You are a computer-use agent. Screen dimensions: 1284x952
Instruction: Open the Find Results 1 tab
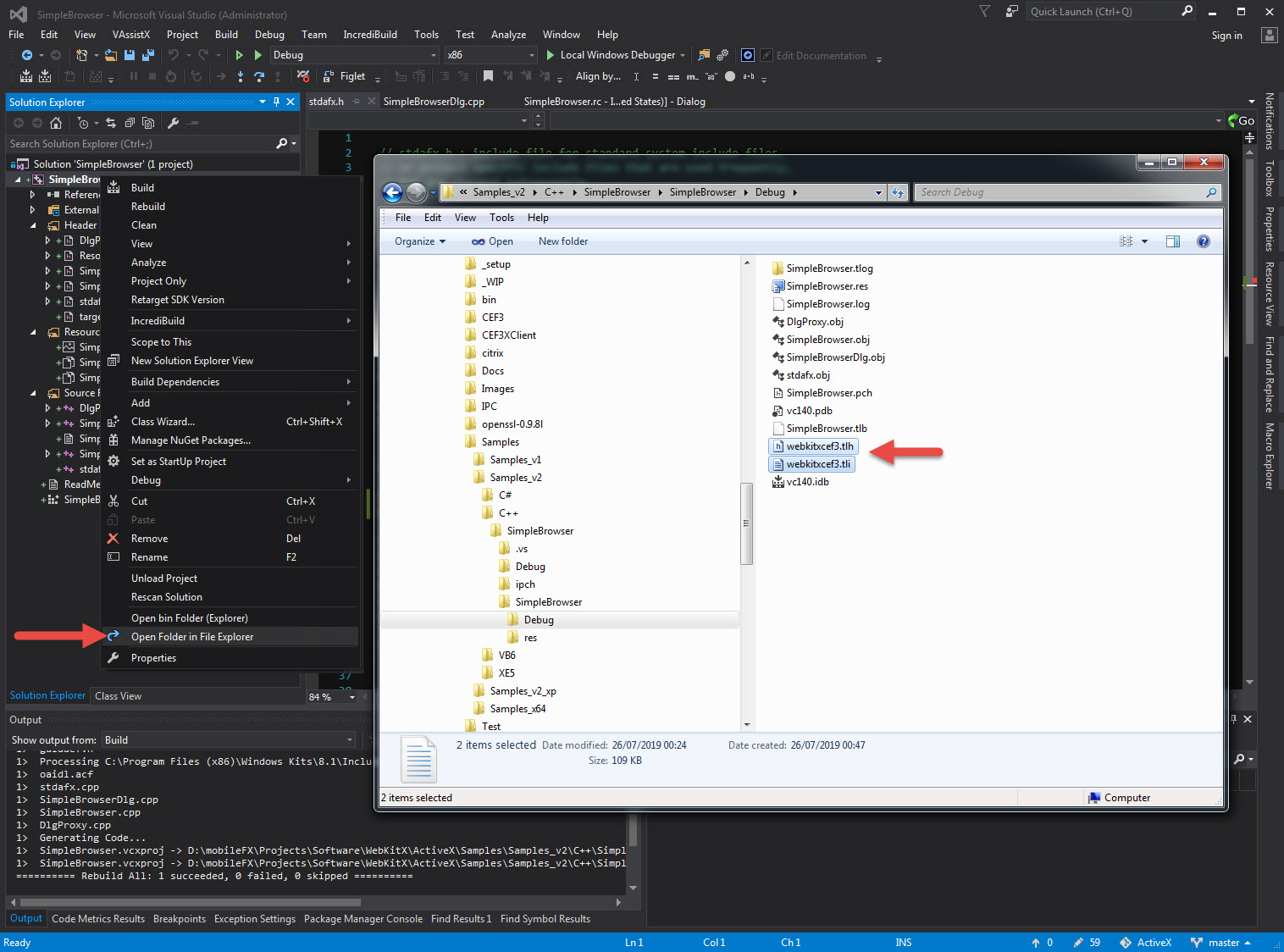(x=461, y=919)
